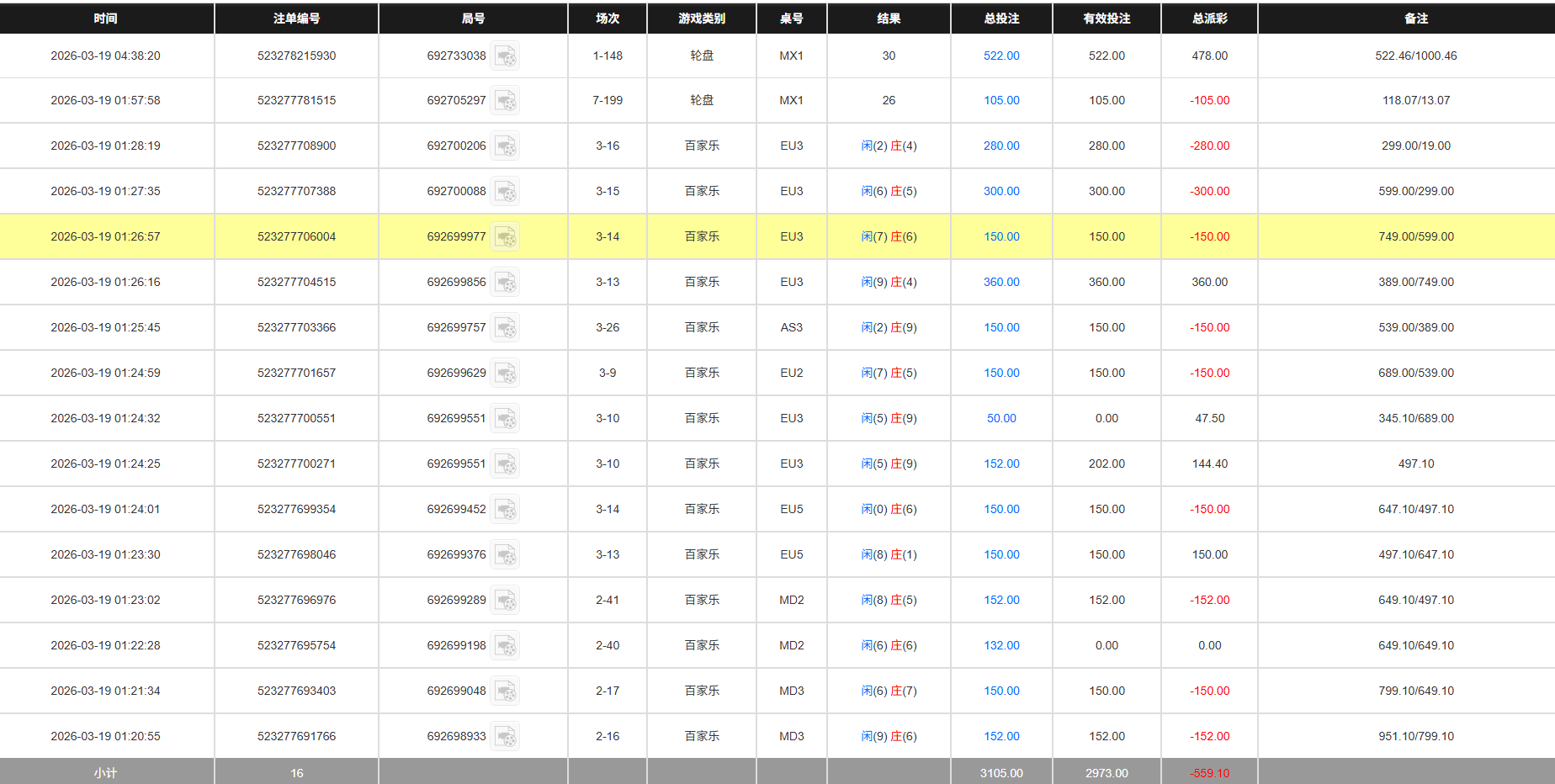Open video replay for round 692699289
Viewport: 1555px width, 784px height.
(506, 600)
